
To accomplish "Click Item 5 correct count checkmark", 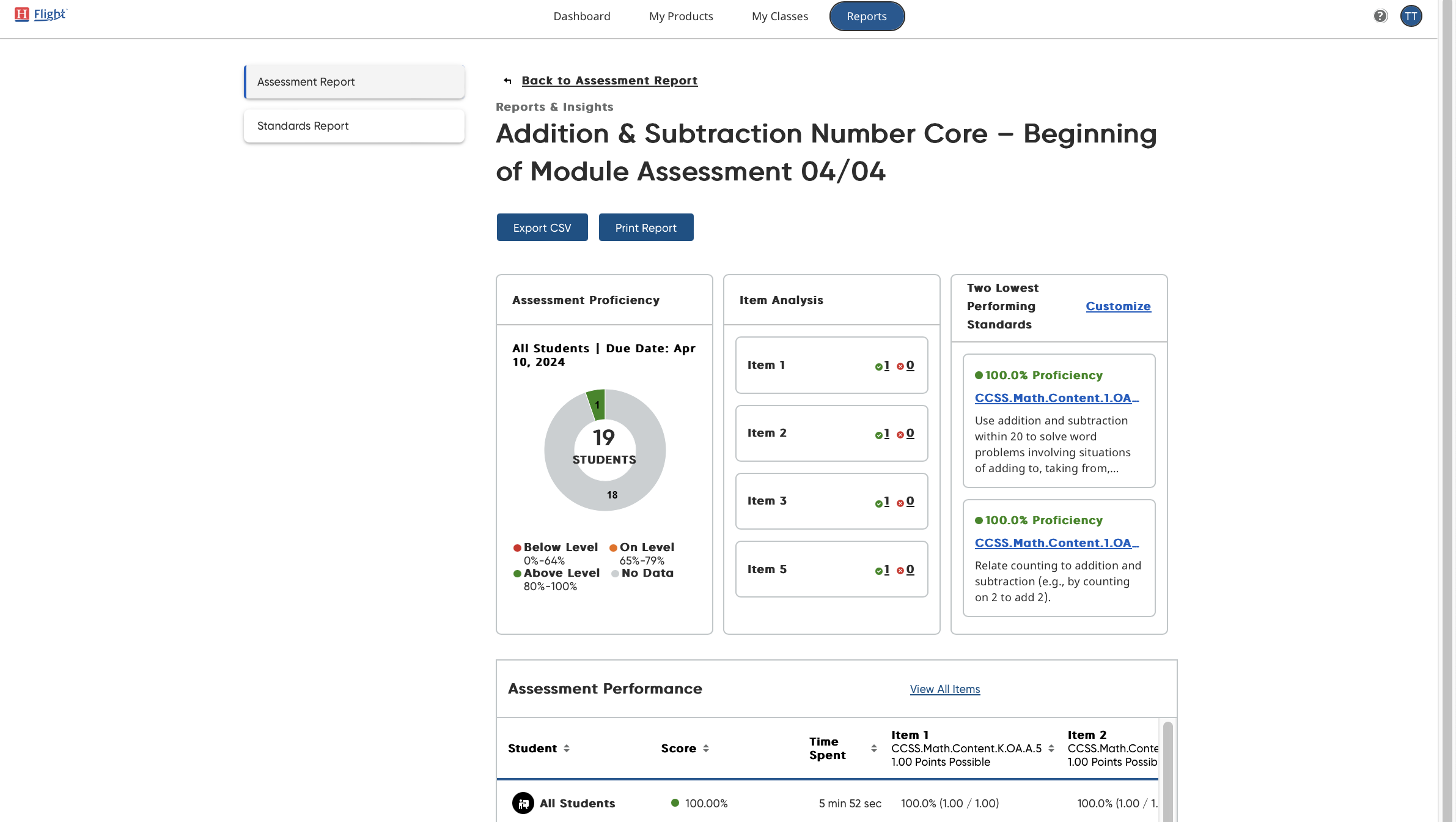I will [879, 570].
